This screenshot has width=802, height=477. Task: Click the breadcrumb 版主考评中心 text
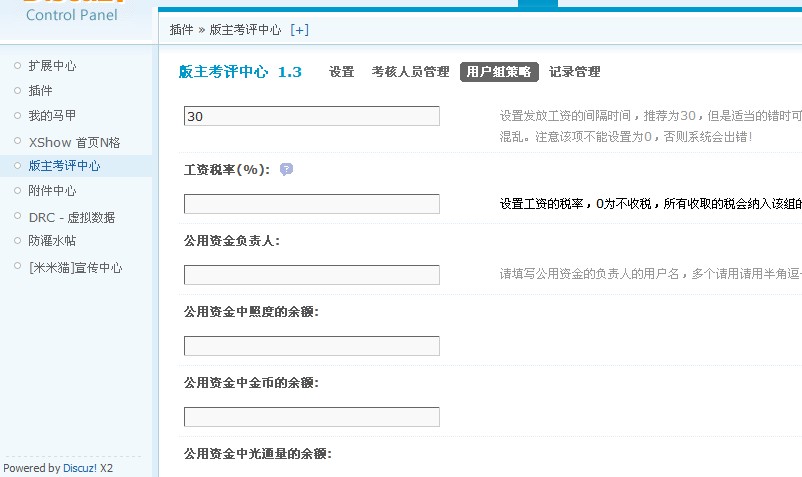(246, 30)
